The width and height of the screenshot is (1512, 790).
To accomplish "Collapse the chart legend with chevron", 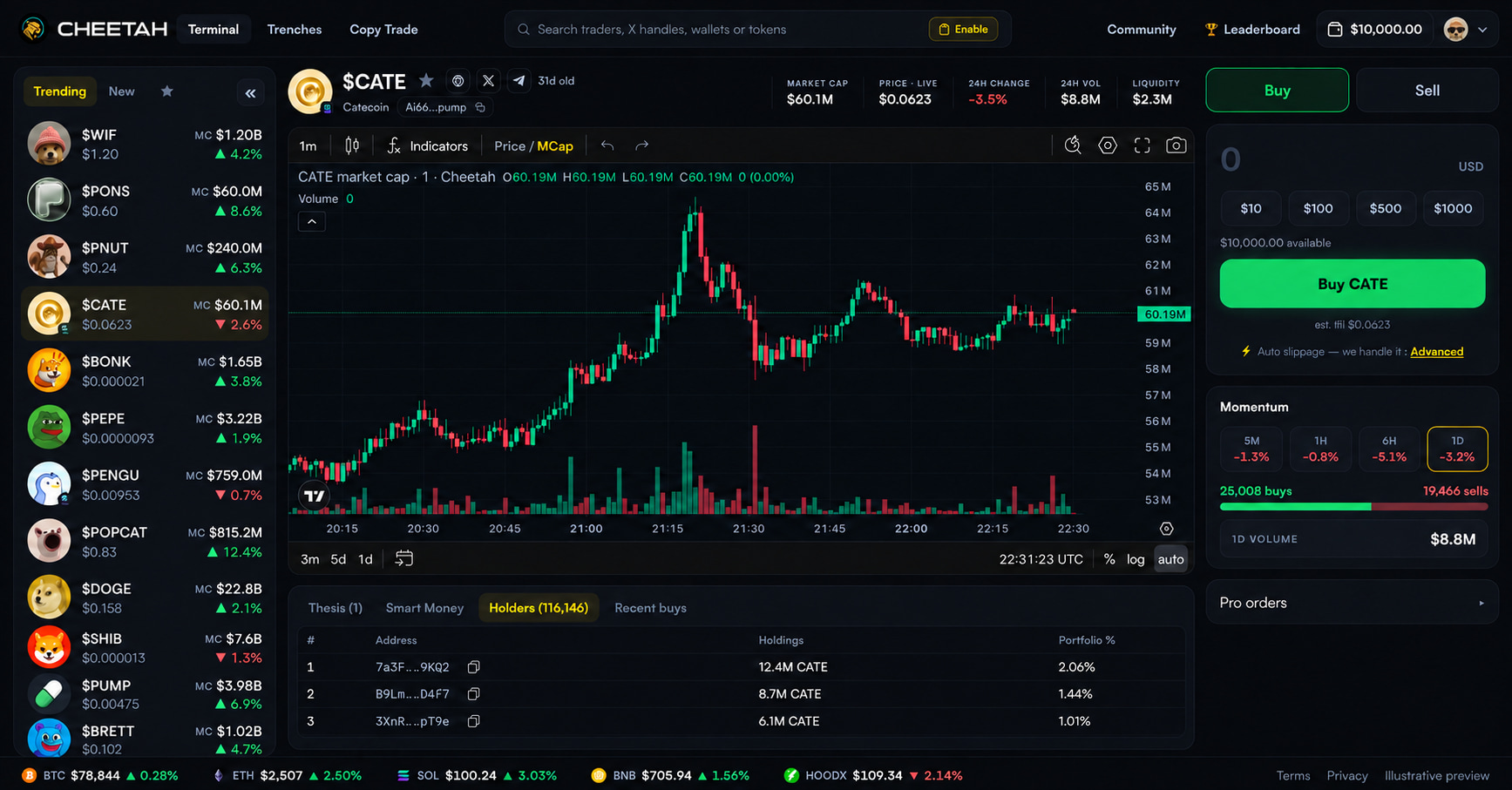I will tap(312, 222).
